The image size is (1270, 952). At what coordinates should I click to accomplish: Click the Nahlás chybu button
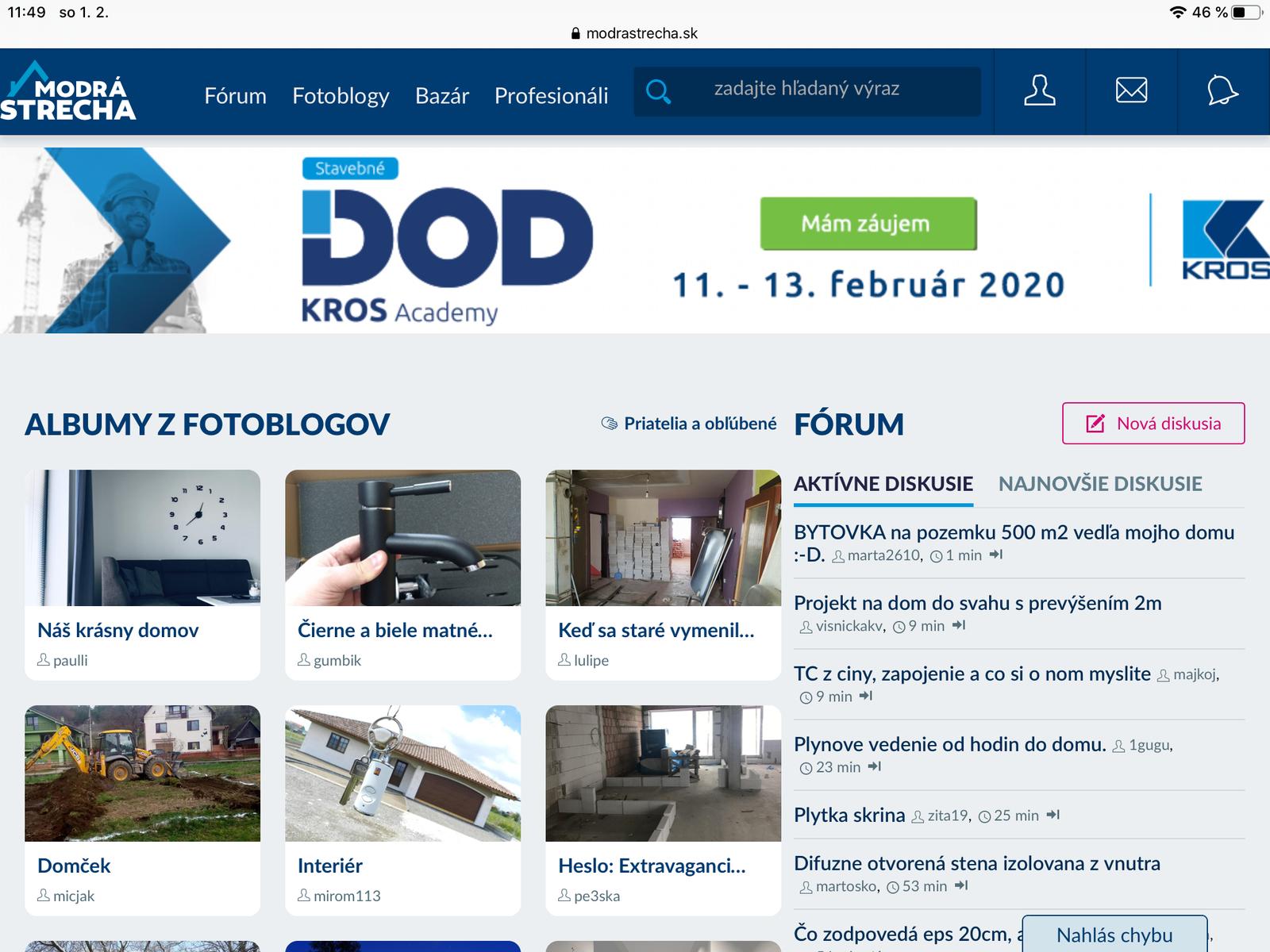click(1114, 935)
